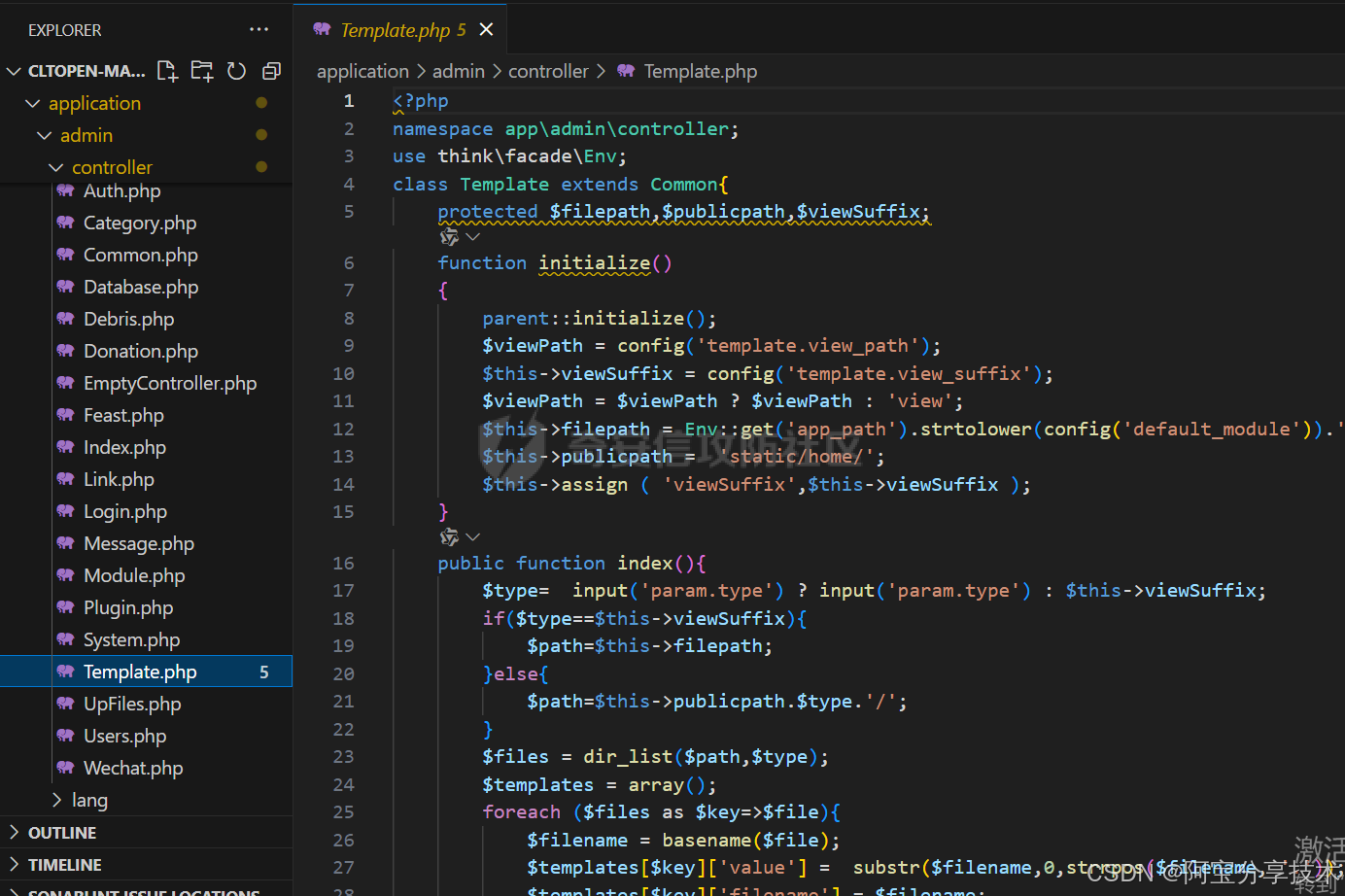Open Auth.php from the file tree
This screenshot has width=1345, height=896.
tap(121, 191)
